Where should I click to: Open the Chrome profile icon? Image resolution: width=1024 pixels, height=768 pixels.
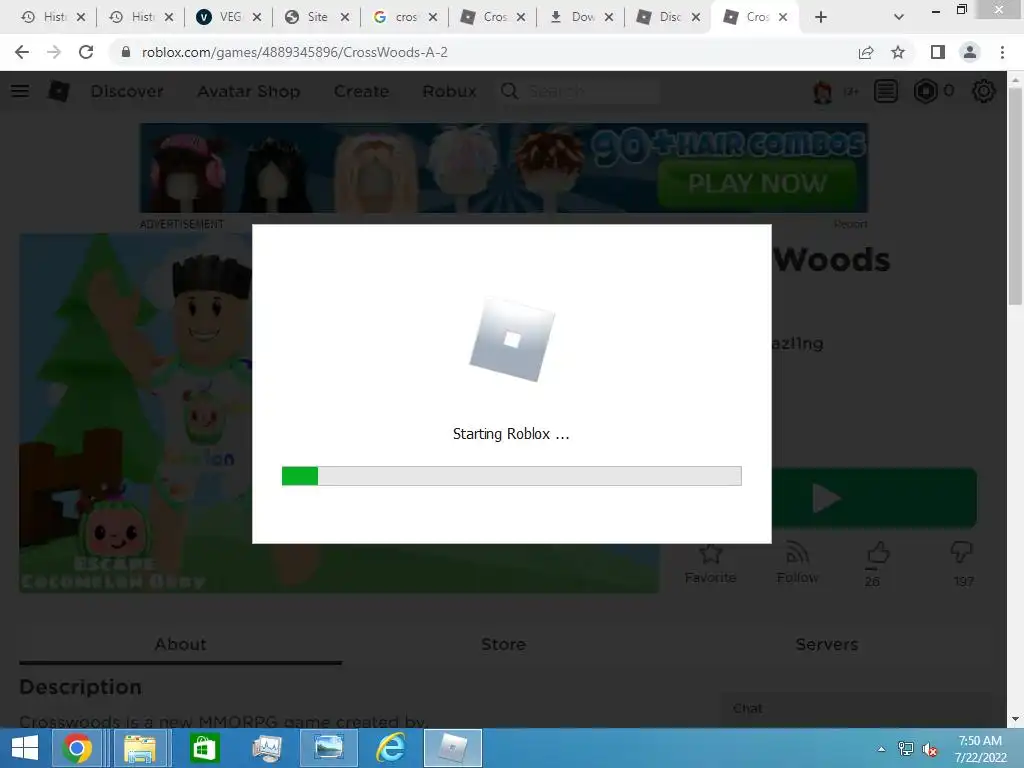click(970, 52)
